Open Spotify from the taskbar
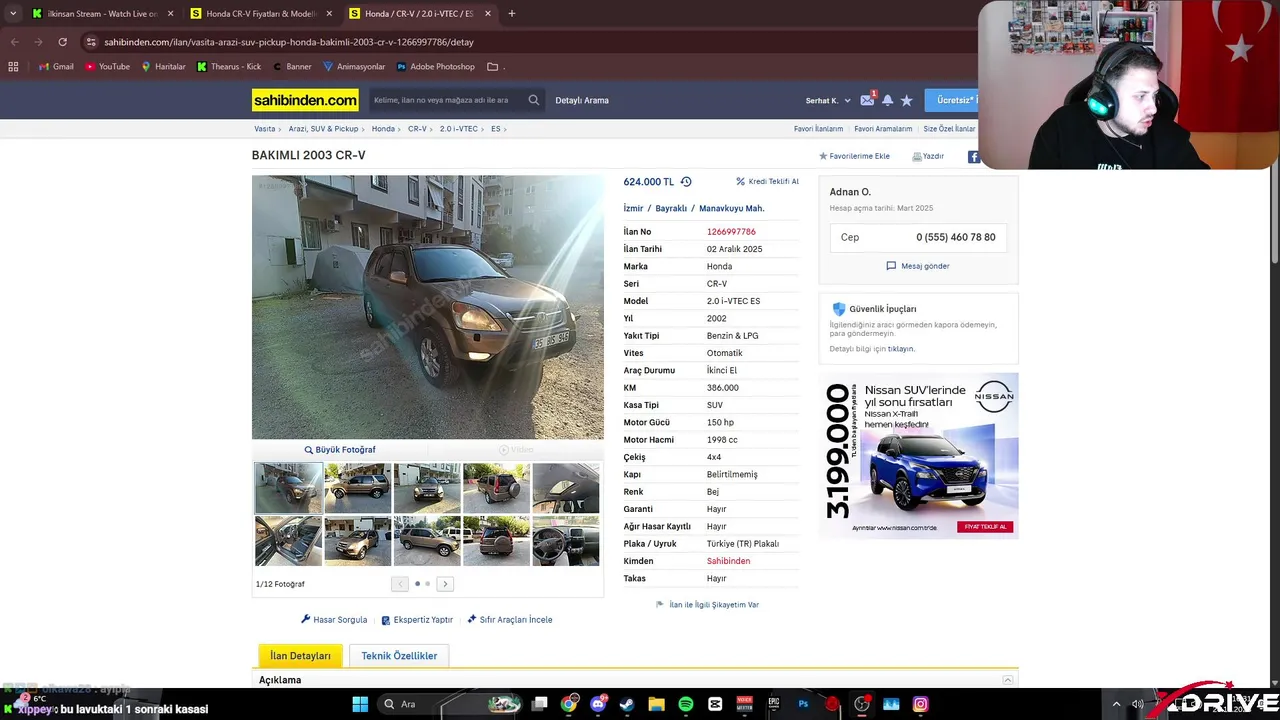1280x720 pixels. 685,704
